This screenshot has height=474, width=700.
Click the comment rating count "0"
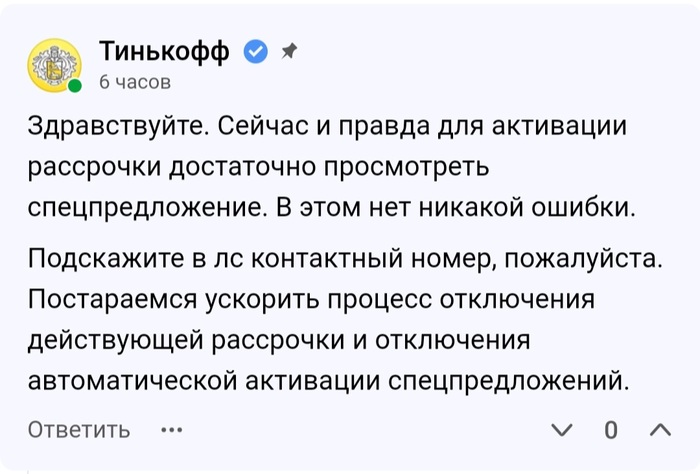pos(611,430)
